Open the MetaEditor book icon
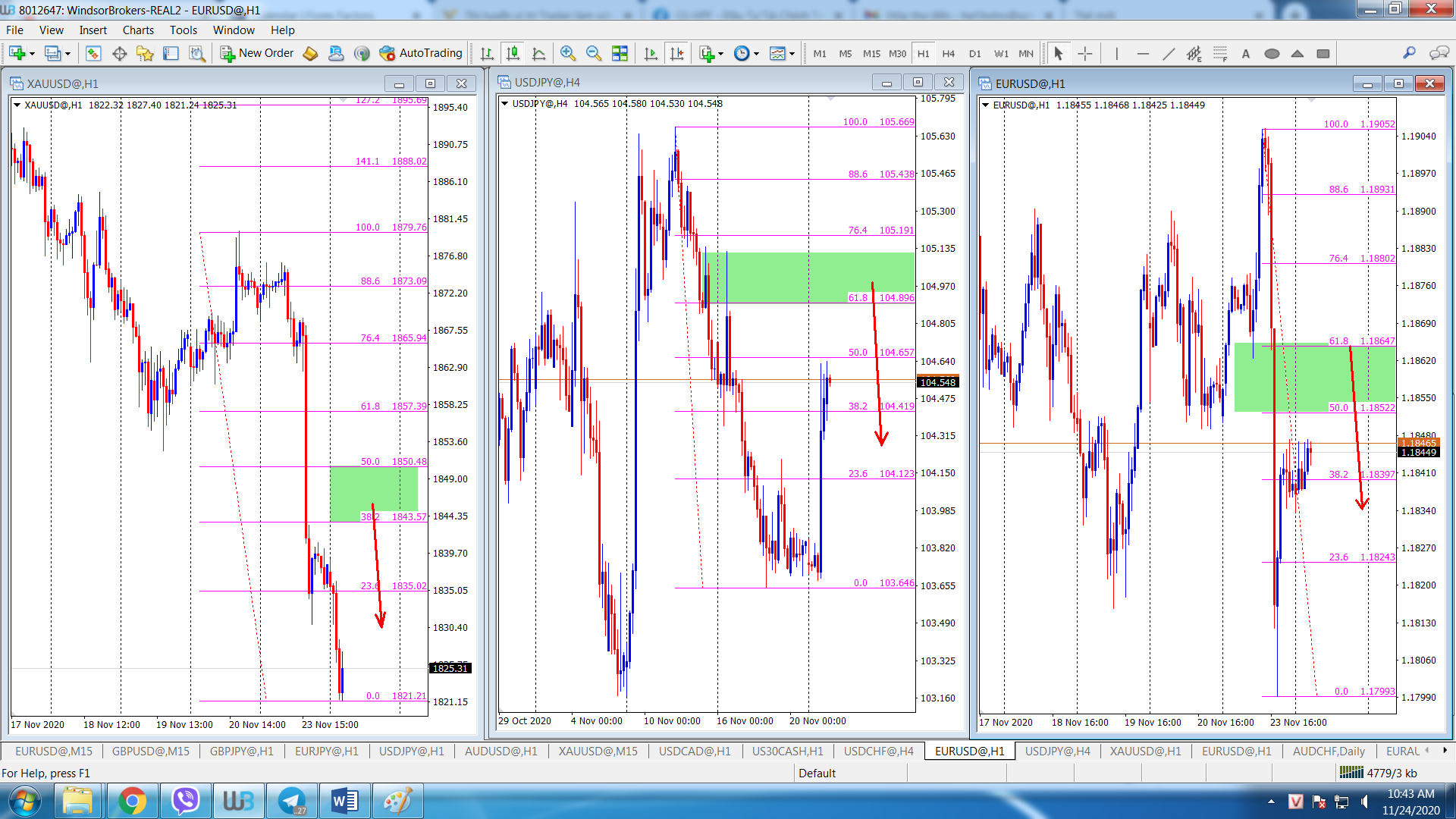Screen dimensions: 1456x819 pyautogui.click(x=310, y=53)
